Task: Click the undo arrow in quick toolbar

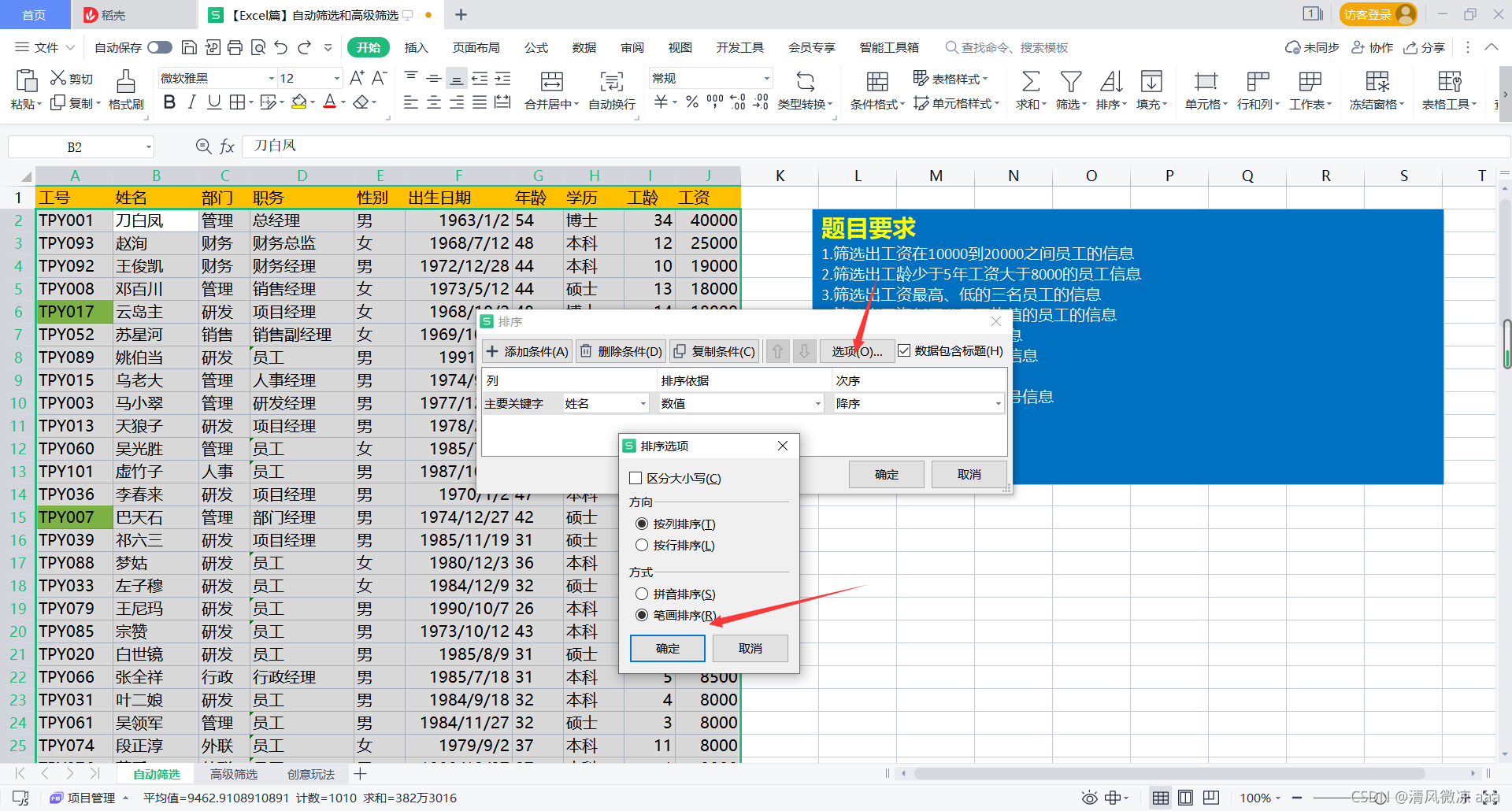Action: (281, 47)
